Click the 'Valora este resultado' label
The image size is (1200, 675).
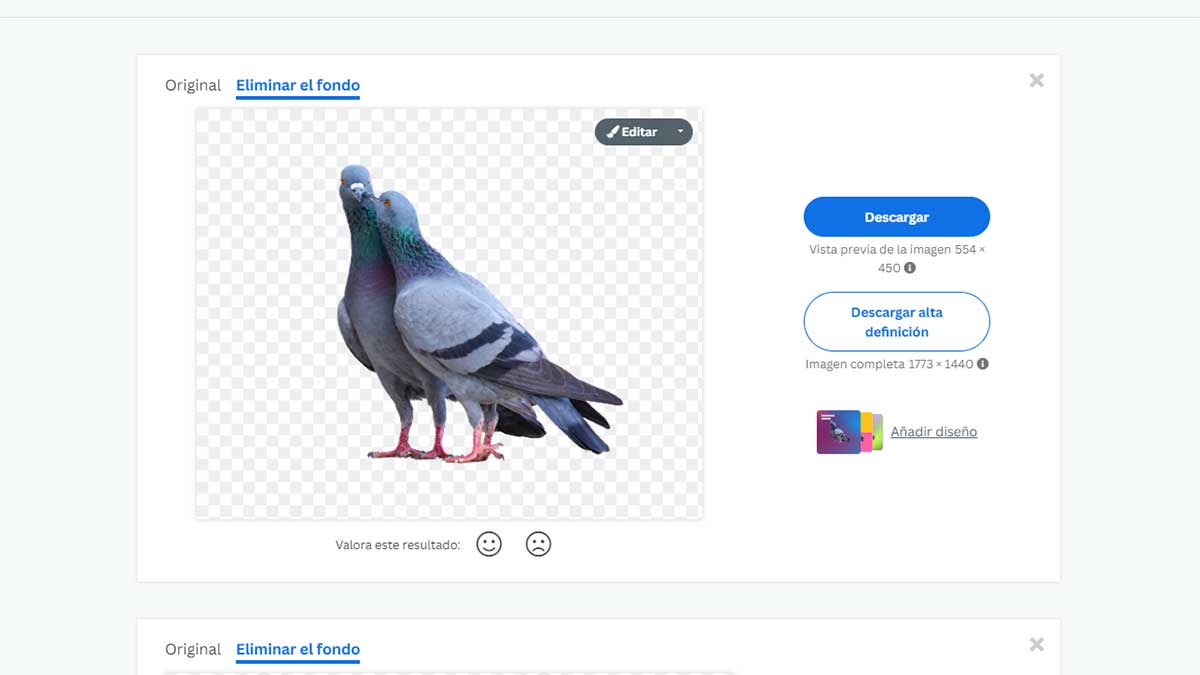coord(398,545)
